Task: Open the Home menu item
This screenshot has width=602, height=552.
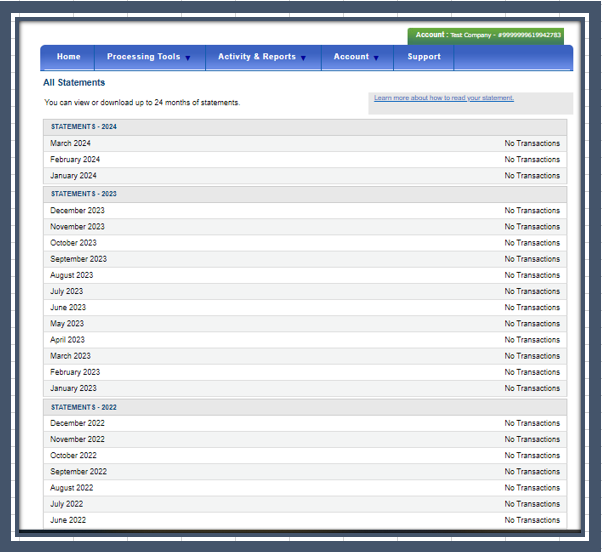Action: pos(68,57)
